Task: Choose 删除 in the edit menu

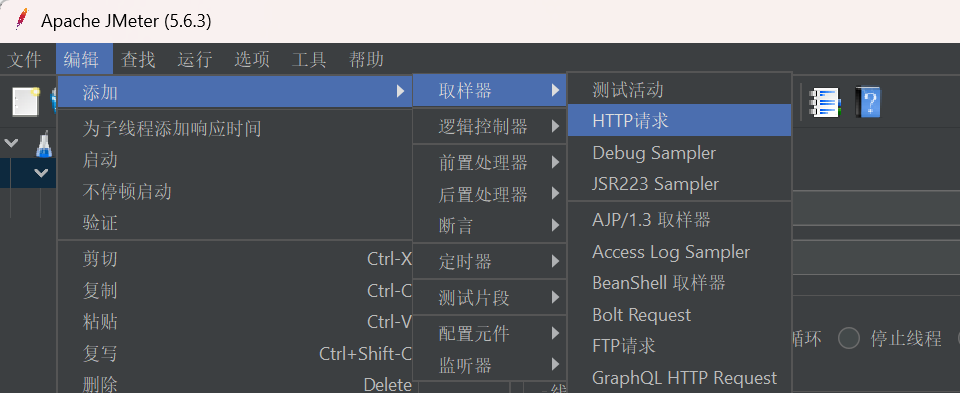Action: coord(235,384)
